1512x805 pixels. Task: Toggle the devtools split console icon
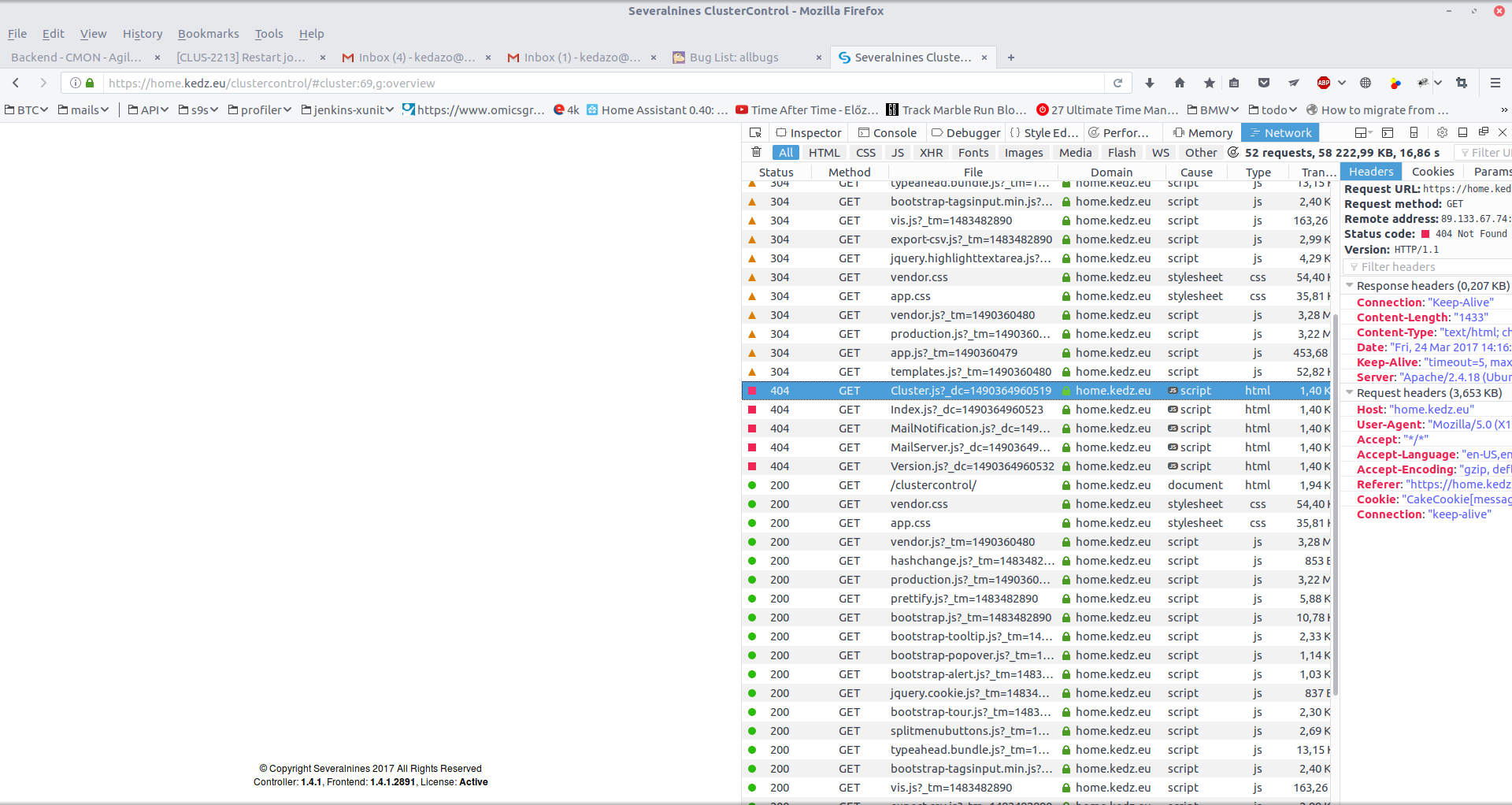pyautogui.click(x=1388, y=132)
